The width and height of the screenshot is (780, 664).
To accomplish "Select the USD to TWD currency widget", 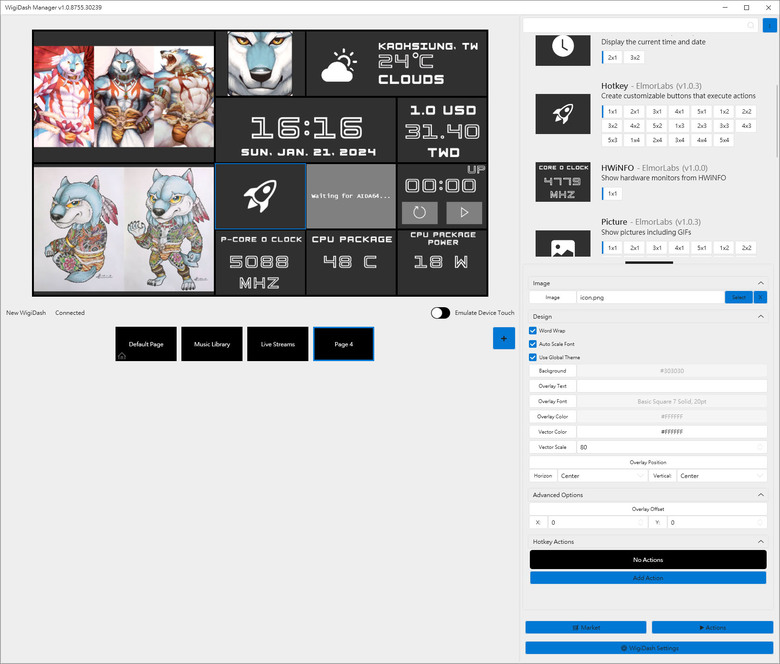I will pyautogui.click(x=442, y=130).
